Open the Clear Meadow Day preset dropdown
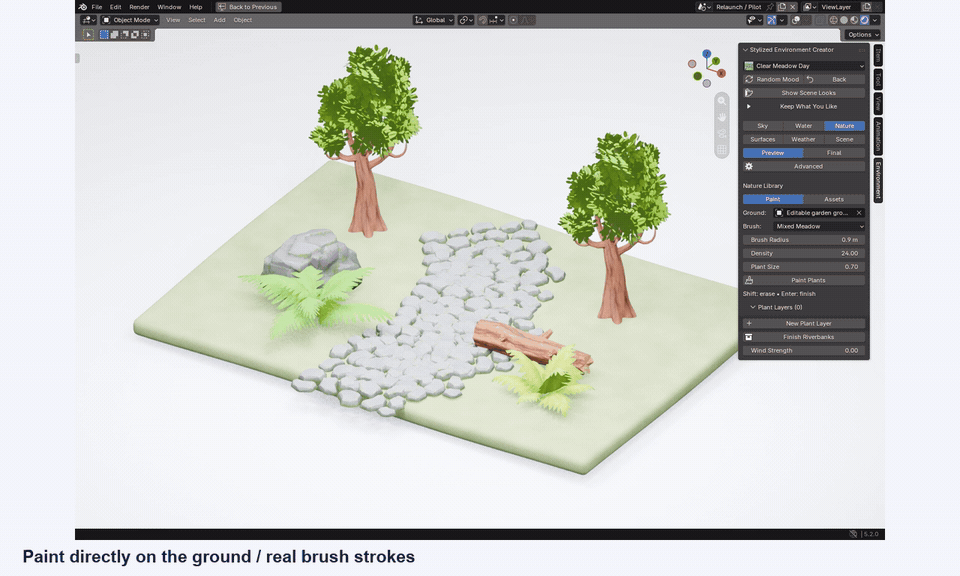This screenshot has width=960, height=576. (x=804, y=66)
